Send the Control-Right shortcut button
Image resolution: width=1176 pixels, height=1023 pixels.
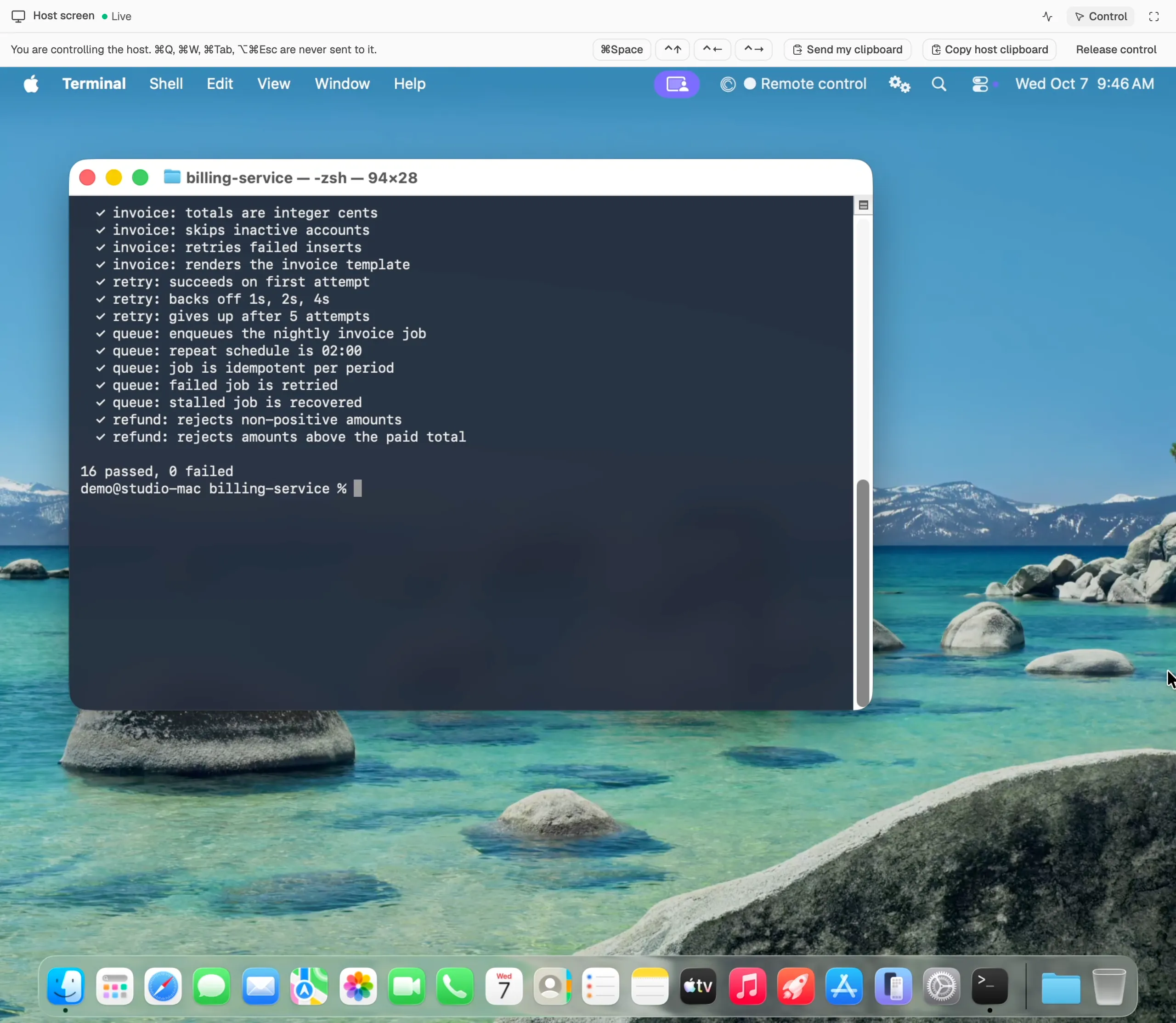point(754,50)
